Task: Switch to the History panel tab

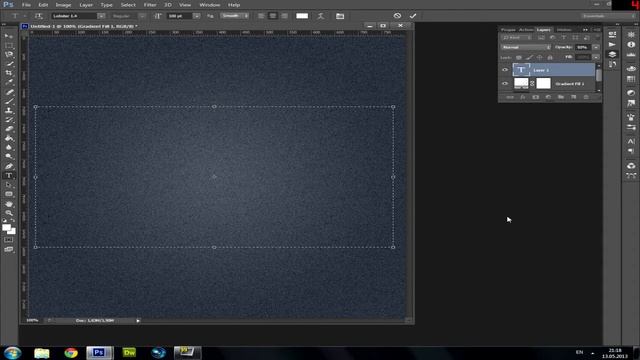Action: [x=564, y=30]
